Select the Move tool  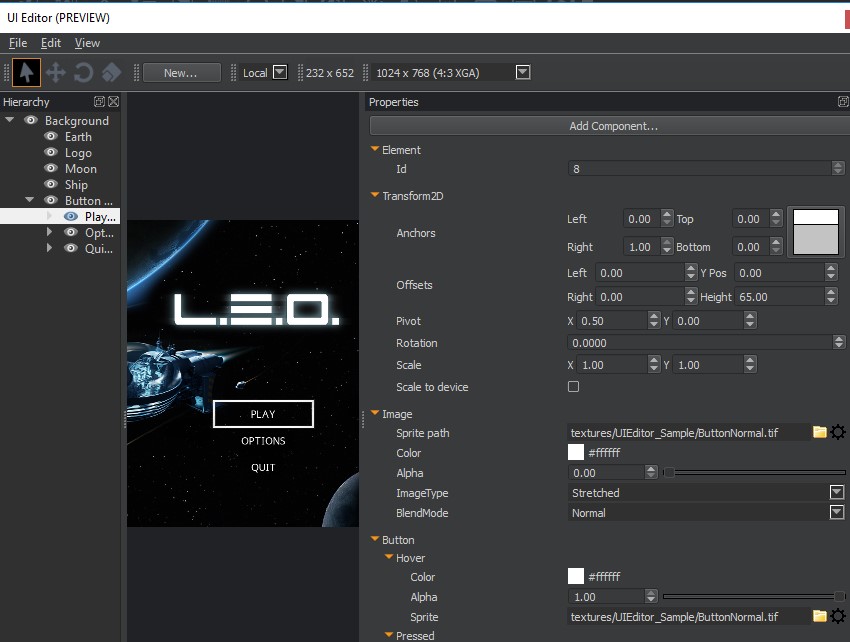[56, 71]
